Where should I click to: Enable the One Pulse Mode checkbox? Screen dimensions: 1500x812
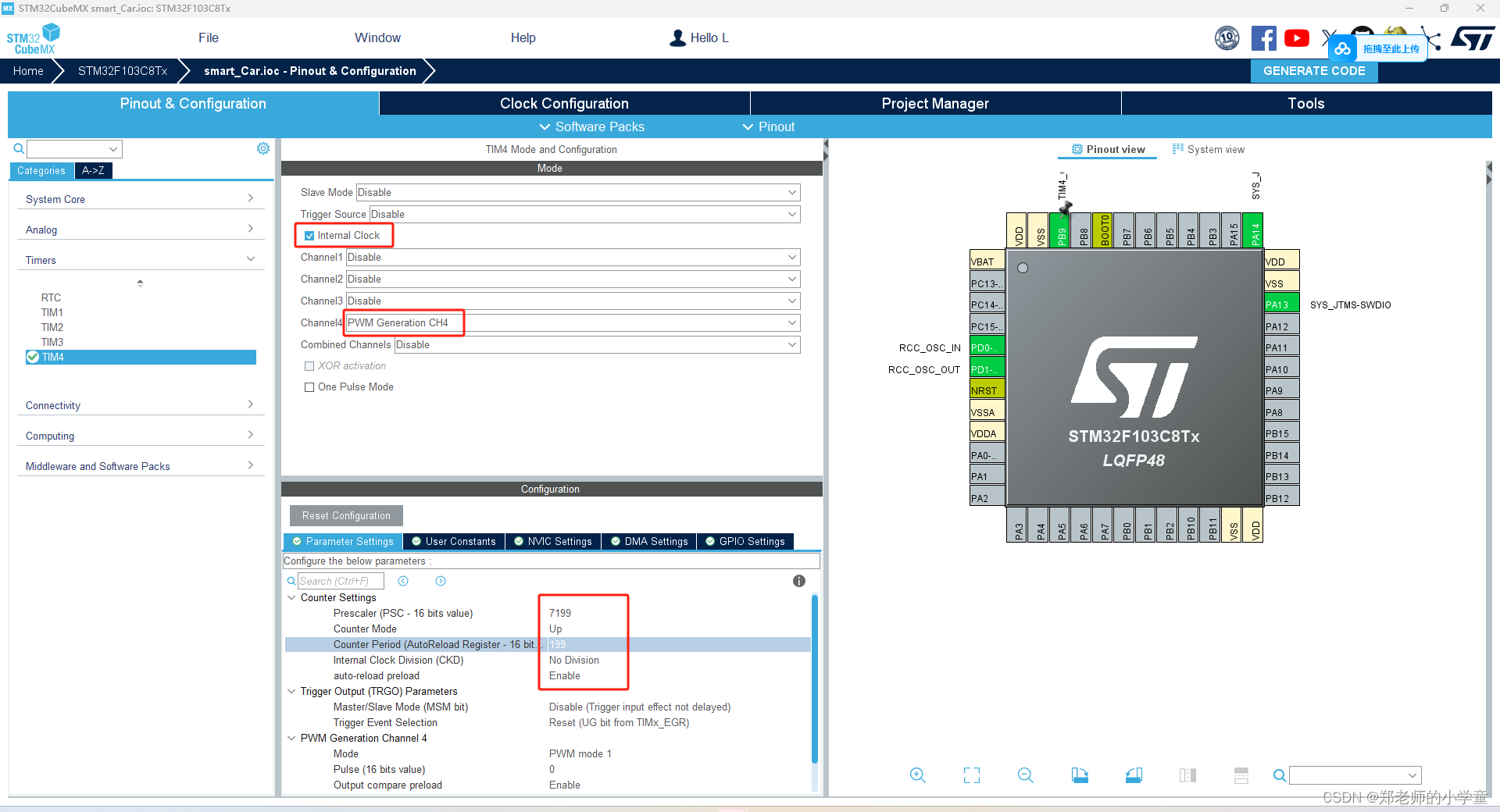coord(309,386)
